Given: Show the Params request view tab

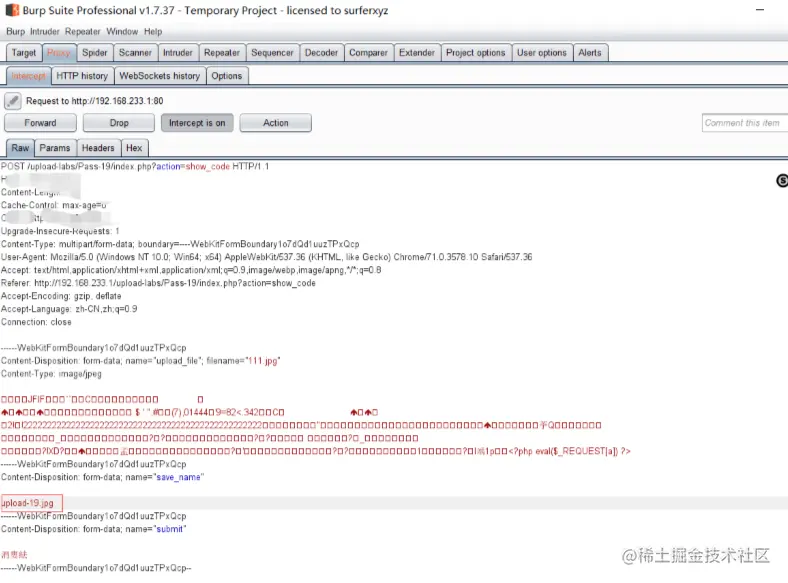Looking at the screenshot, I should pyautogui.click(x=55, y=148).
